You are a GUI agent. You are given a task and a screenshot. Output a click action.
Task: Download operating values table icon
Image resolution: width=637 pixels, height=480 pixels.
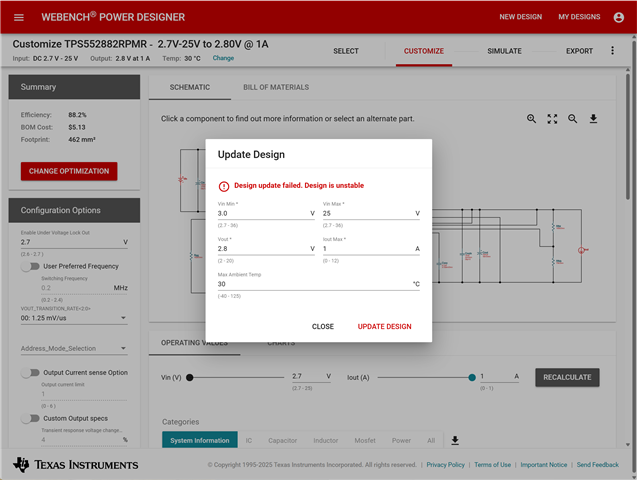(455, 440)
